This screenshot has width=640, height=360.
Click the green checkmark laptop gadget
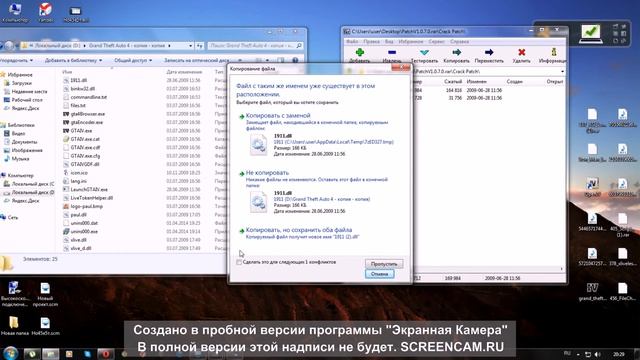[x=590, y=33]
